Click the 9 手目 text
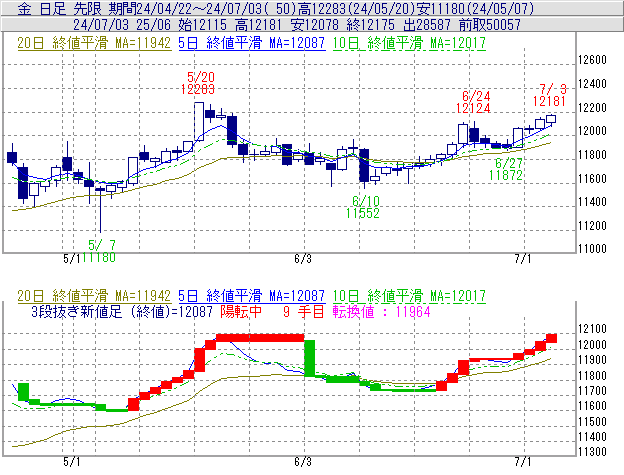 [x=304, y=311]
